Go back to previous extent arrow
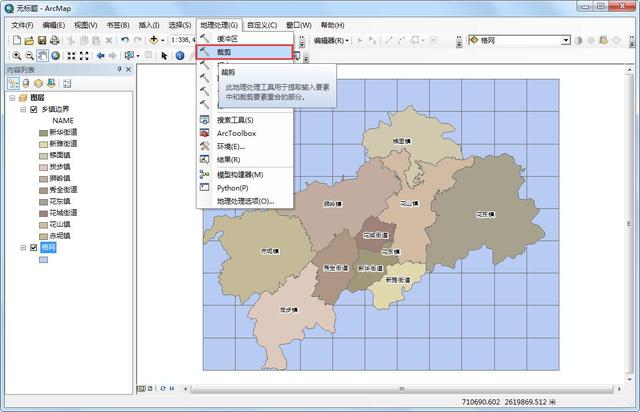Viewport: 640px width, 412px height. click(x=100, y=56)
